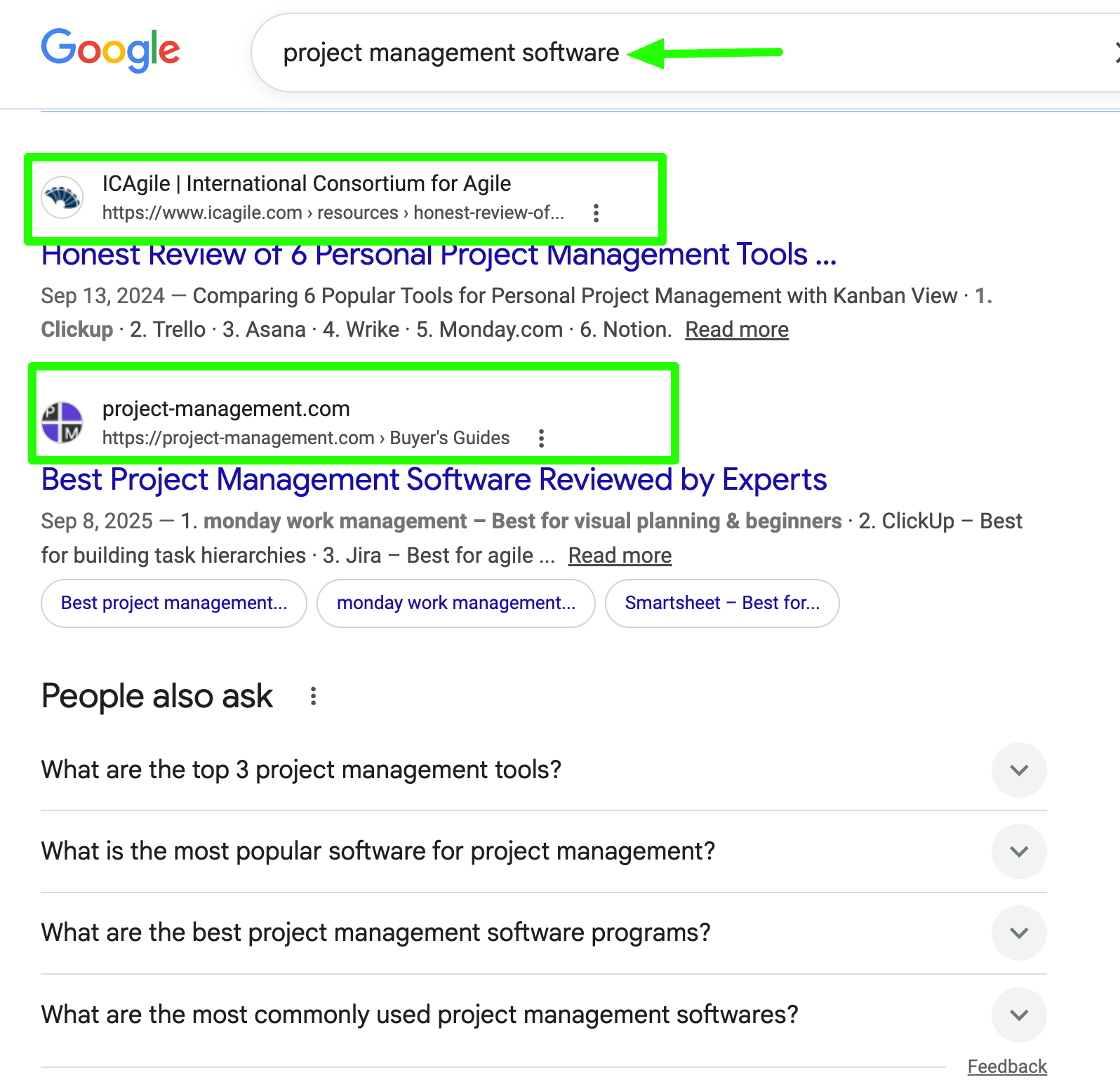Screen dimensions: 1120x1089
Task: Click the "People also ask" heading
Action: [x=157, y=696]
